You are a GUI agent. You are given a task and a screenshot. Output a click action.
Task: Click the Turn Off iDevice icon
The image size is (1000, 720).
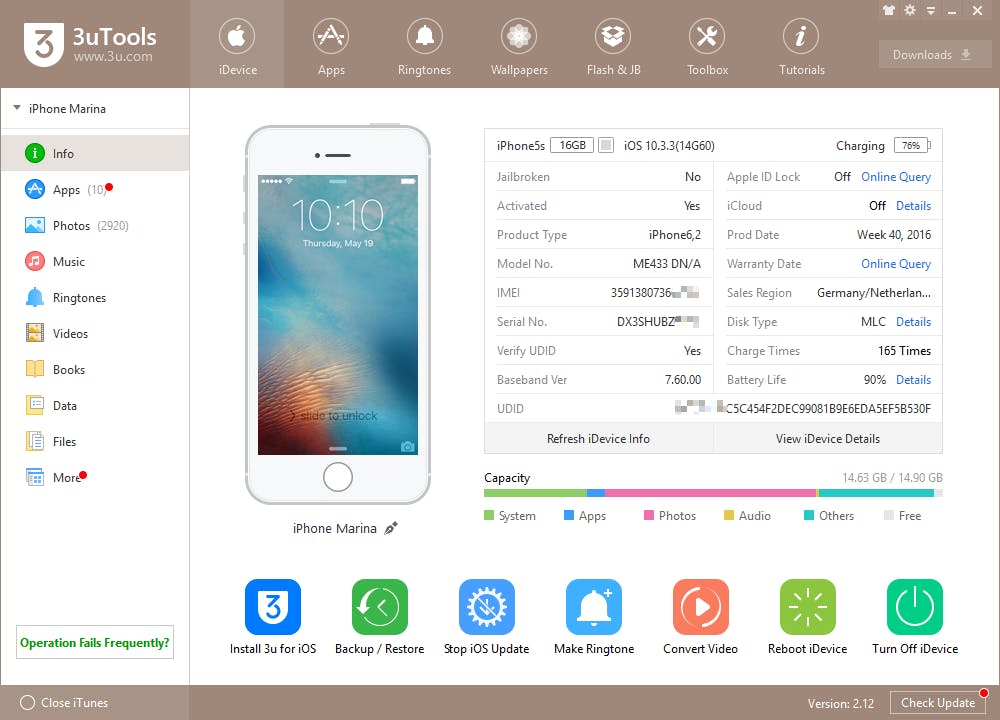click(915, 606)
